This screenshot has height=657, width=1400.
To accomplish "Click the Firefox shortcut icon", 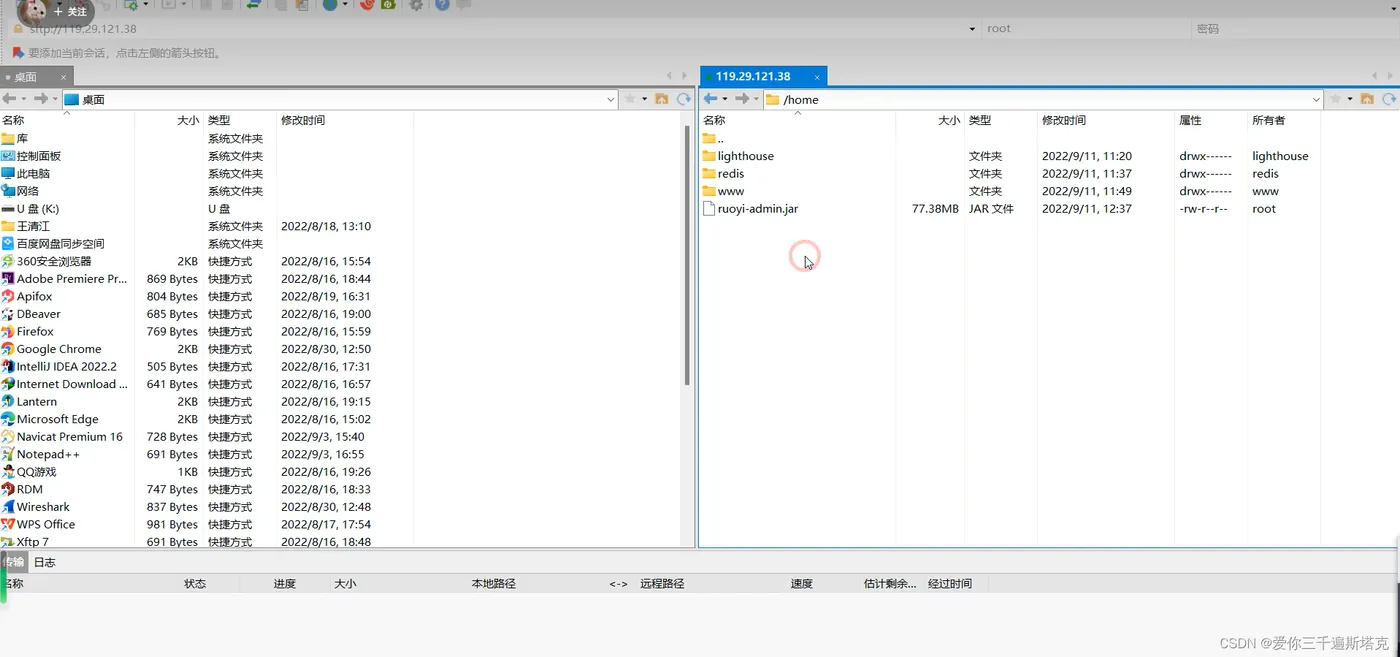I will [8, 331].
